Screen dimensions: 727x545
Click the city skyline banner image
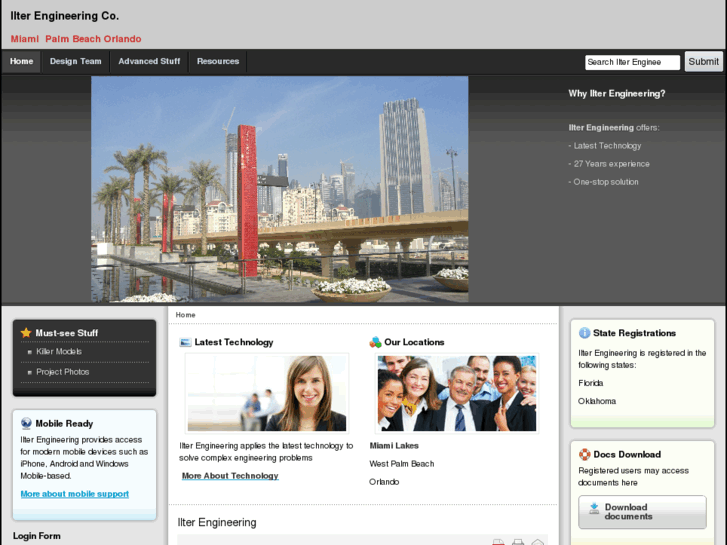(280, 189)
